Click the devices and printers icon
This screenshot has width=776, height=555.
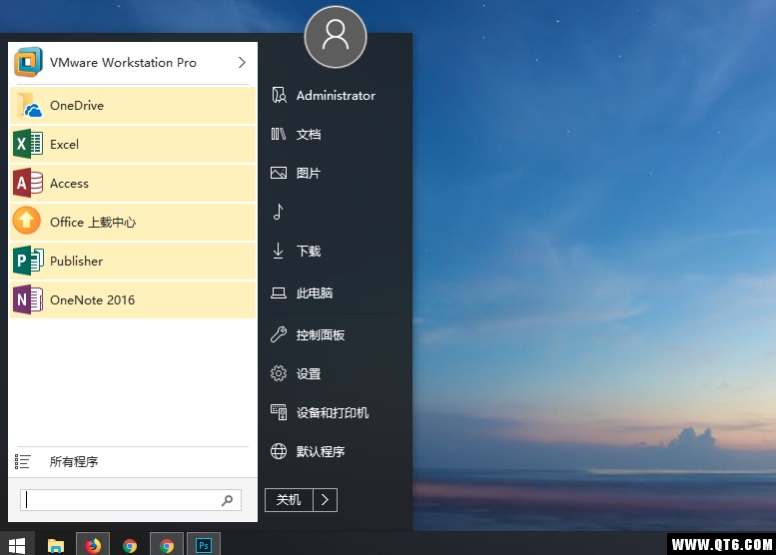coord(278,412)
